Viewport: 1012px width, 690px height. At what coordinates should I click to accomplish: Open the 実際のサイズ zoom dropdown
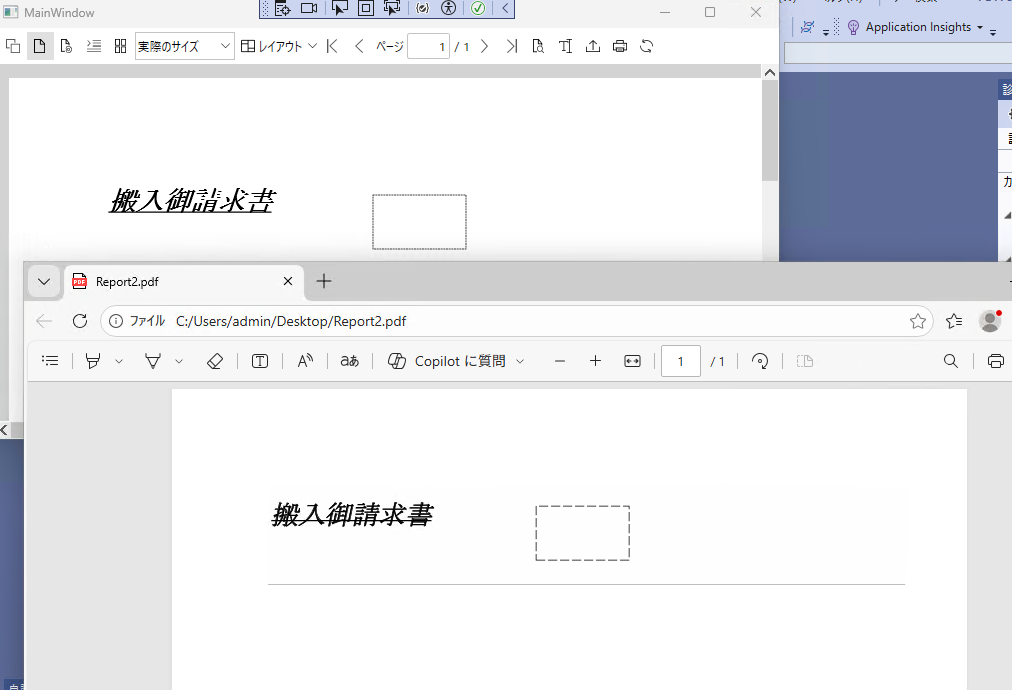[x=185, y=46]
